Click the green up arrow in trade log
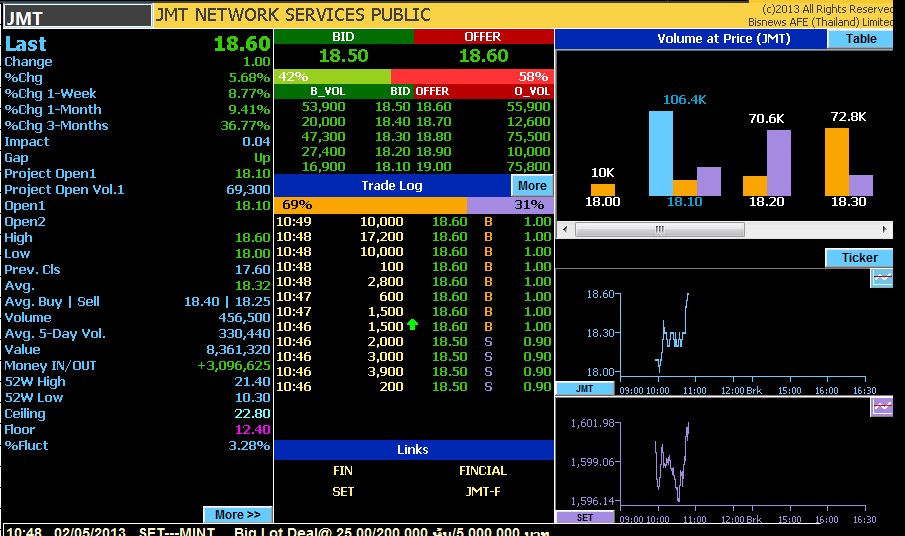905x536 pixels. tap(412, 325)
